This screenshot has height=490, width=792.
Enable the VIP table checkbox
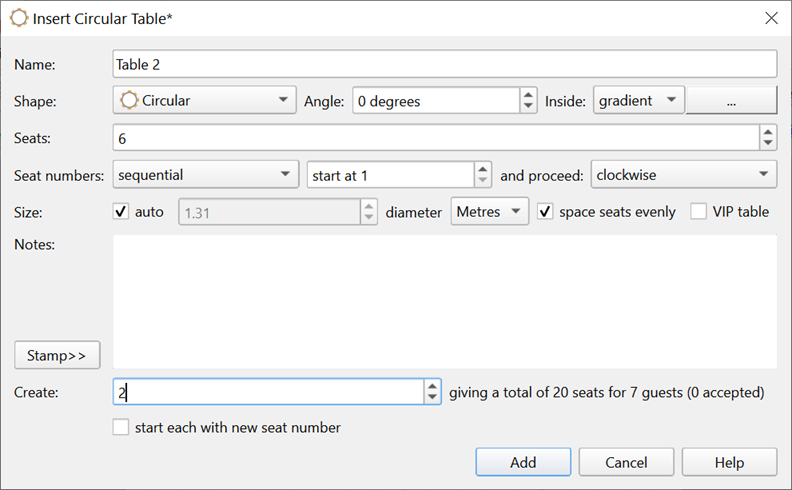(x=698, y=212)
